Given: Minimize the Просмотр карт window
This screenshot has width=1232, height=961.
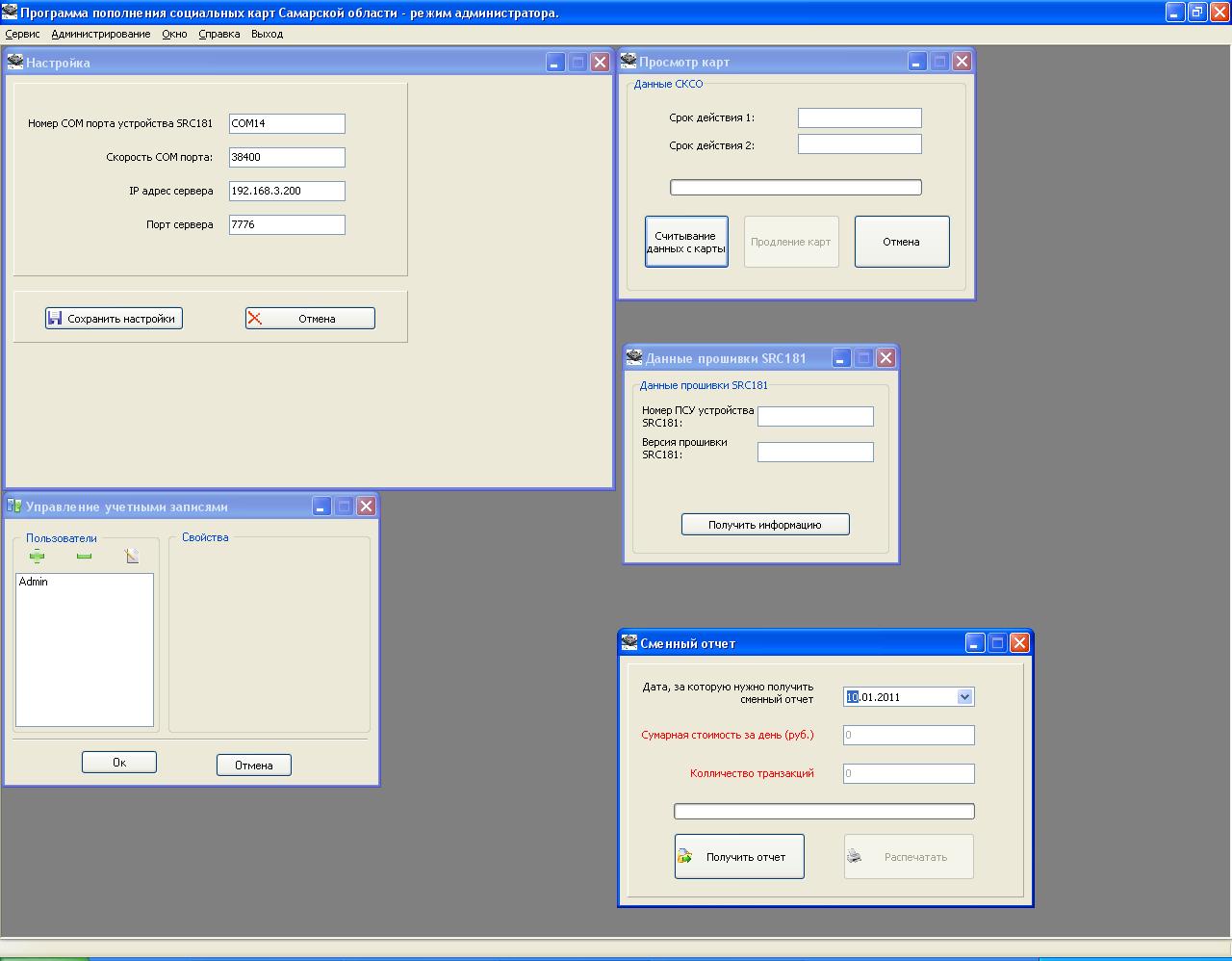Looking at the screenshot, I should [916, 62].
